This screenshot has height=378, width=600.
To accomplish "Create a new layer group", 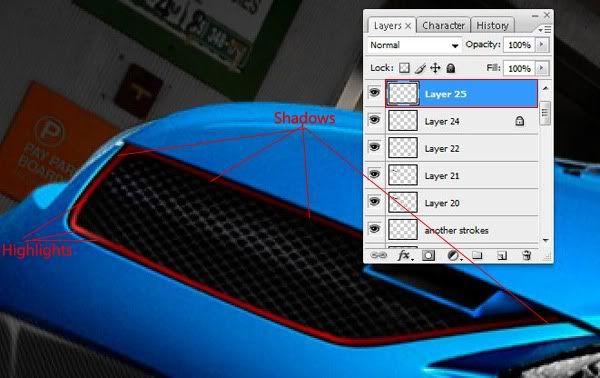I will click(x=477, y=255).
